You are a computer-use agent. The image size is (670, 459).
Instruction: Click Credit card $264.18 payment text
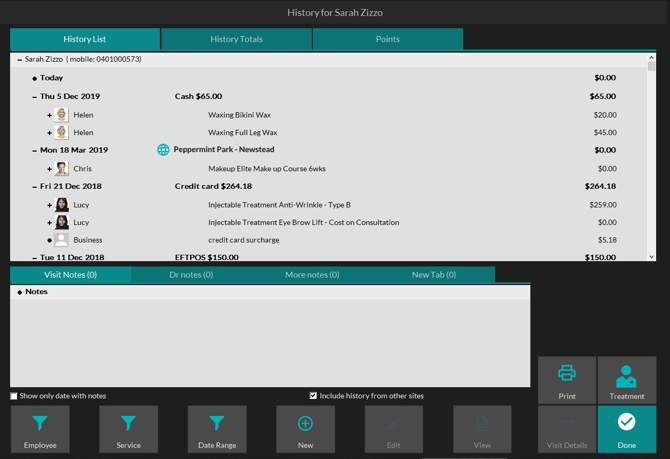coord(213,186)
